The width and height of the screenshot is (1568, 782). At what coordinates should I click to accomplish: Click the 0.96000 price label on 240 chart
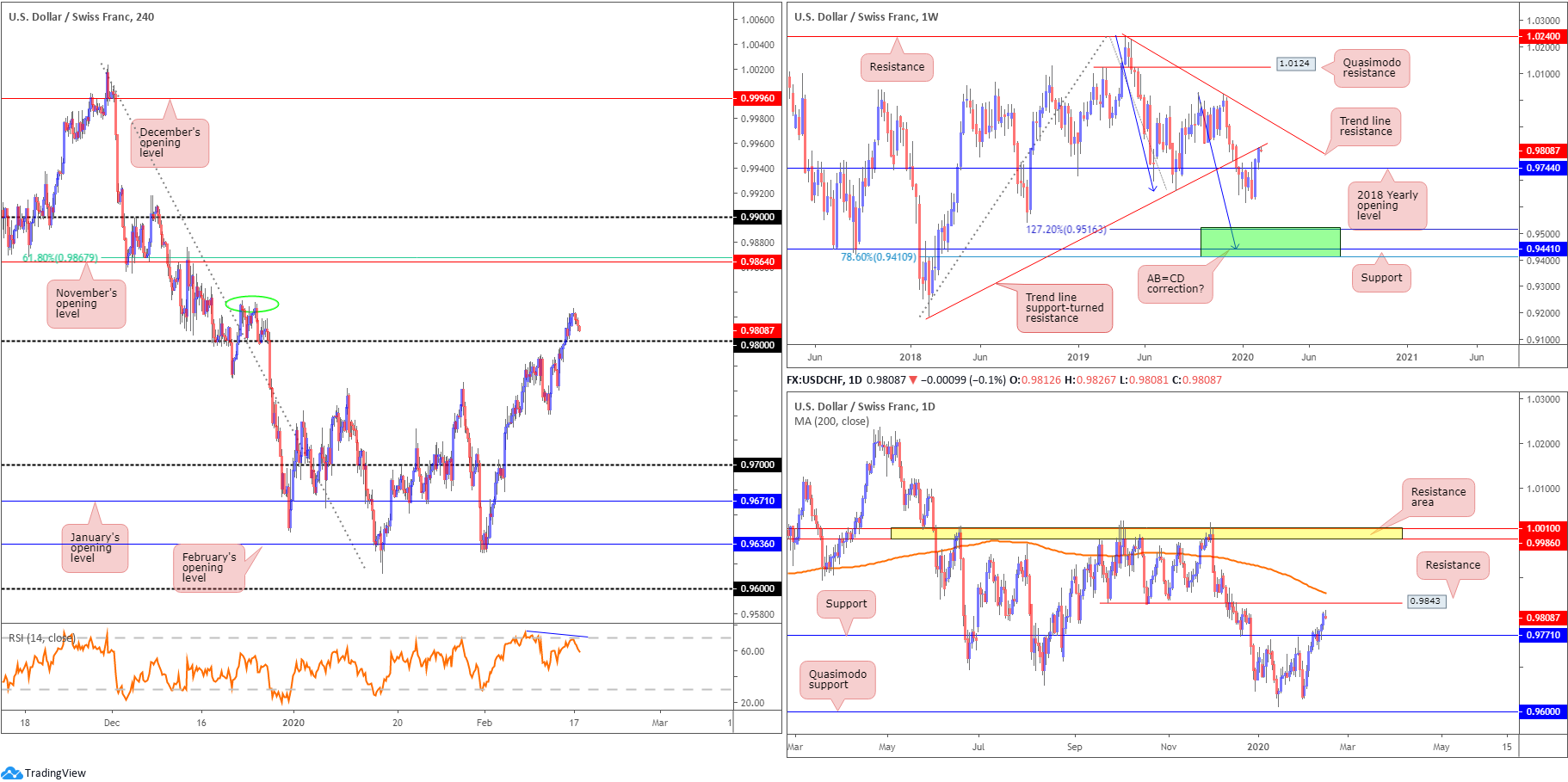[758, 588]
